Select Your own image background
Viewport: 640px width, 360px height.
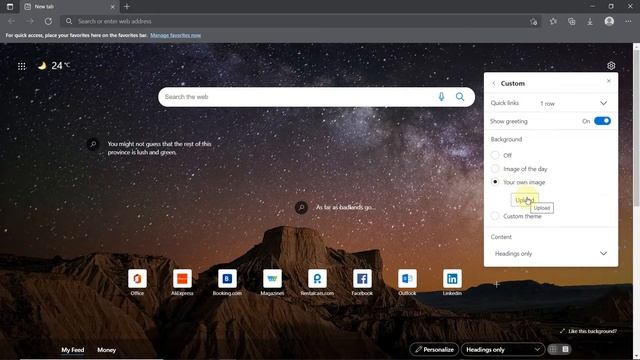tap(495, 182)
